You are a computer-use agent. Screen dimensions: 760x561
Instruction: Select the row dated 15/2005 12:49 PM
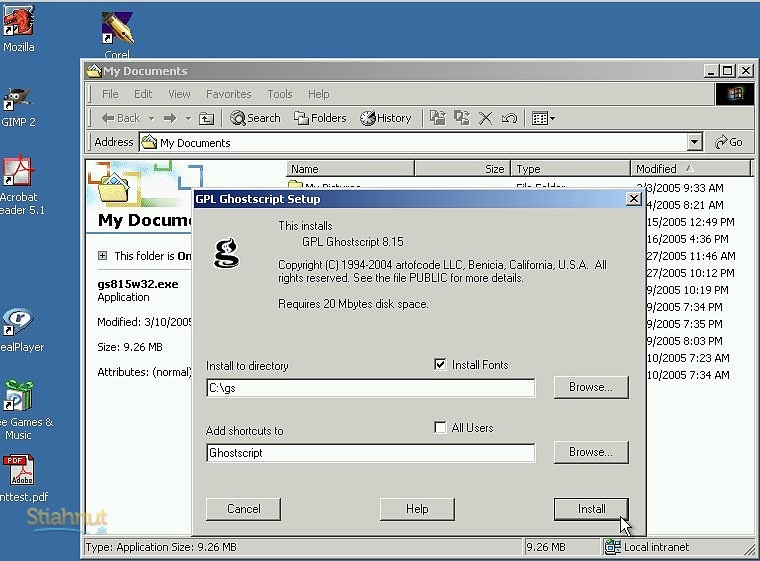(691, 222)
